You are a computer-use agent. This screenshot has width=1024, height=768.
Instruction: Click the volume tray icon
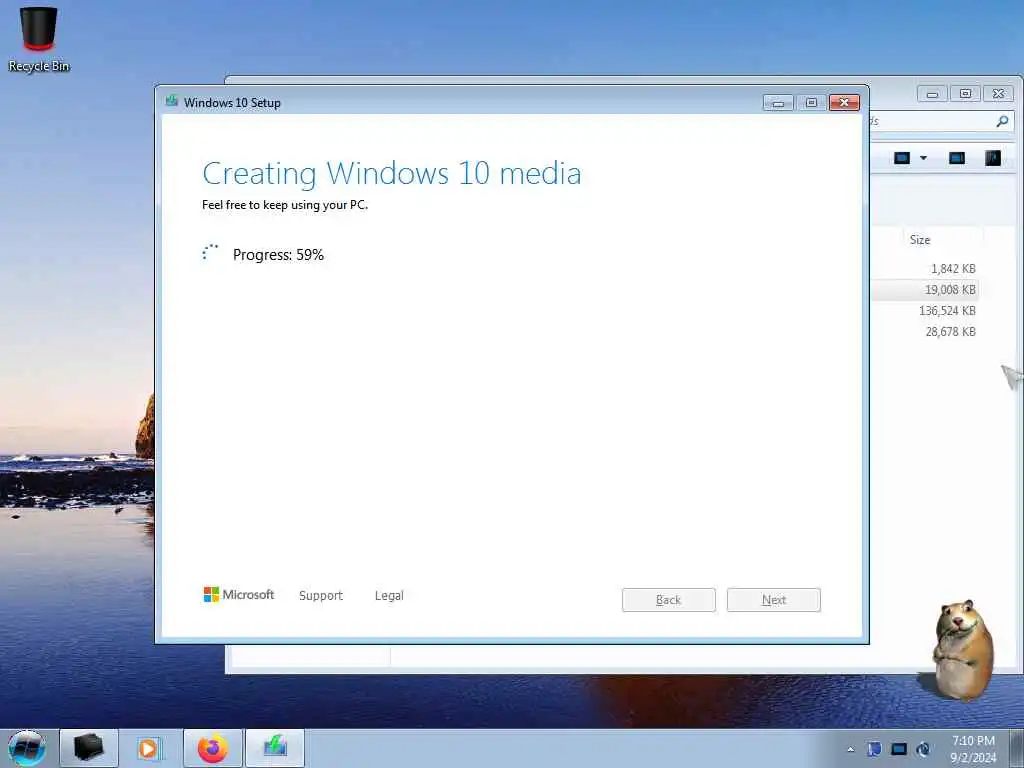923,749
